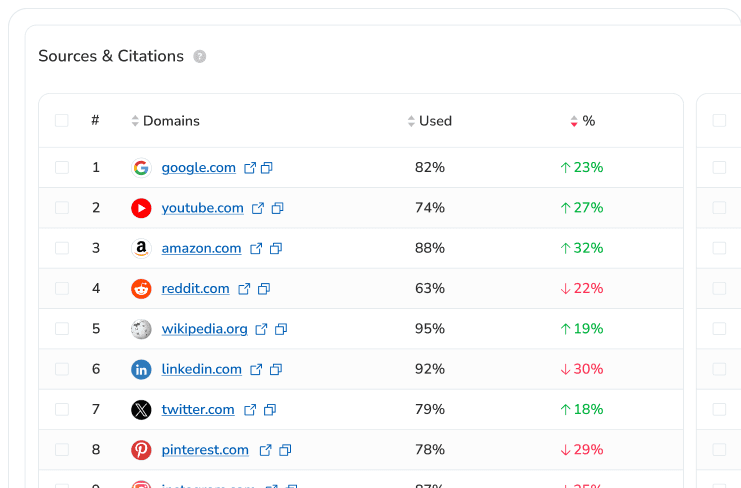Screen dimensions: 741x488
Task: Open the linkedin.com link
Action: tap(202, 369)
